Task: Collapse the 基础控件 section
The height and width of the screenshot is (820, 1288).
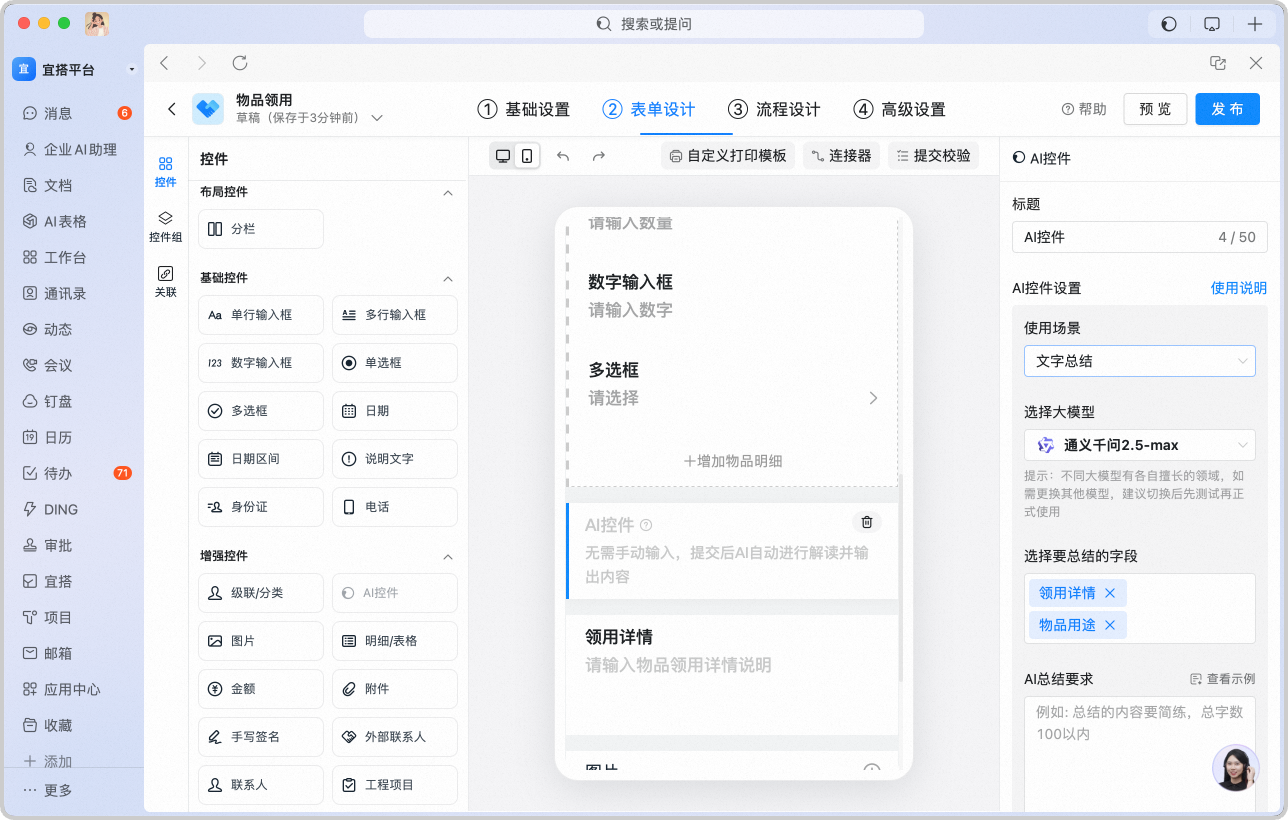Action: coord(448,278)
